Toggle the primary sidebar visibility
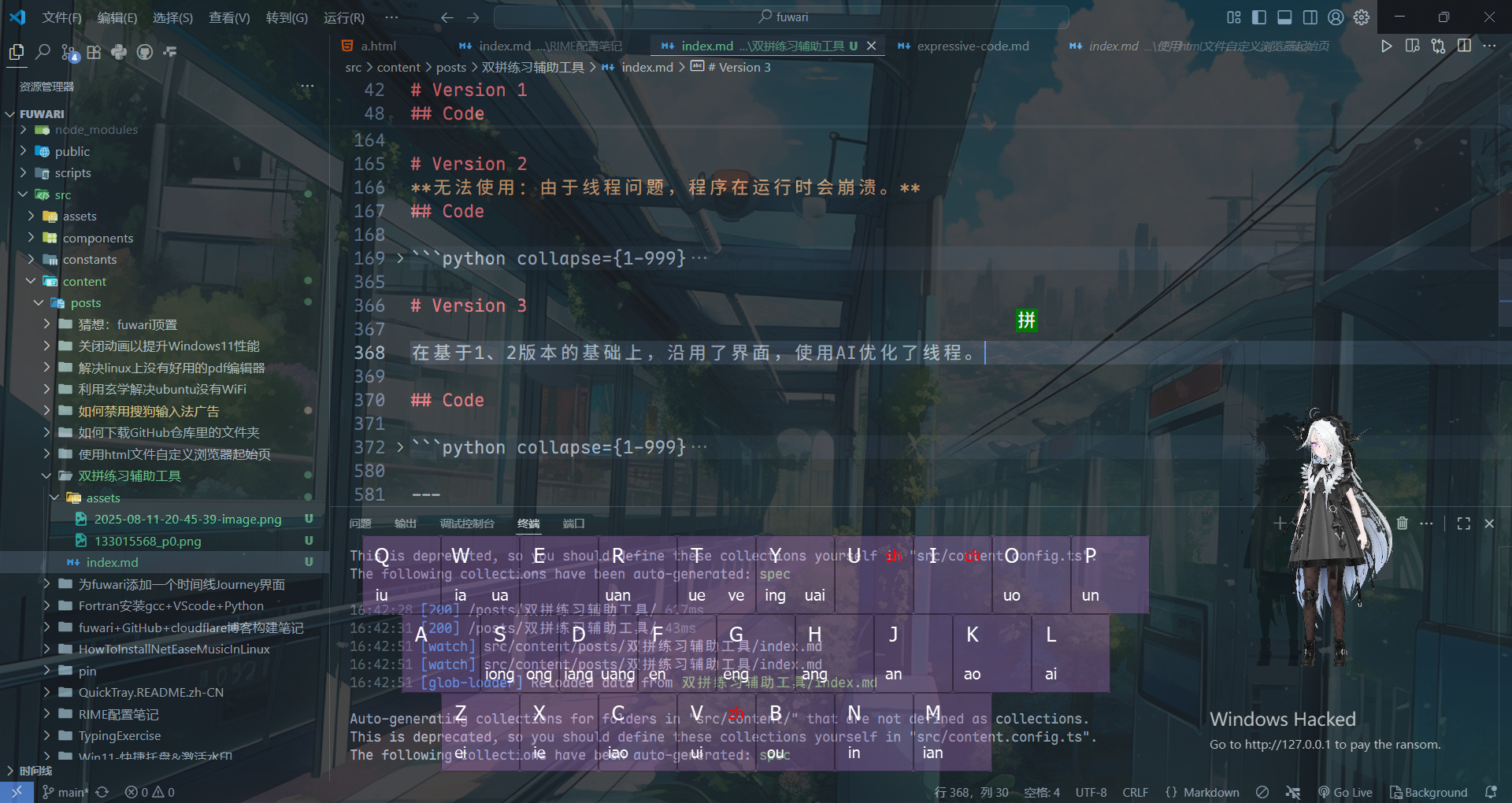The image size is (1512, 803). tap(1259, 17)
